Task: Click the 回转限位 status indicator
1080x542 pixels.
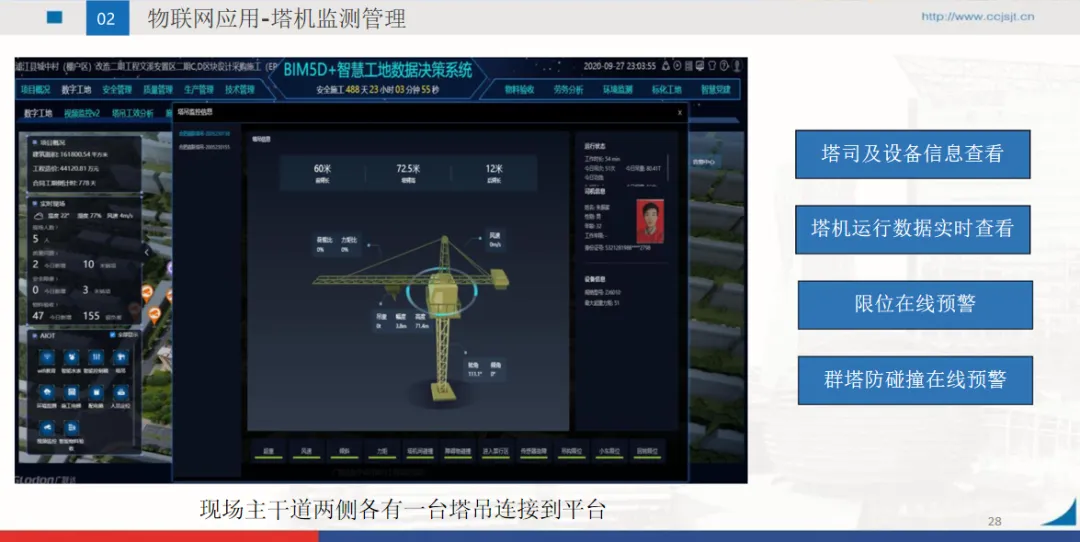Action: click(x=647, y=452)
